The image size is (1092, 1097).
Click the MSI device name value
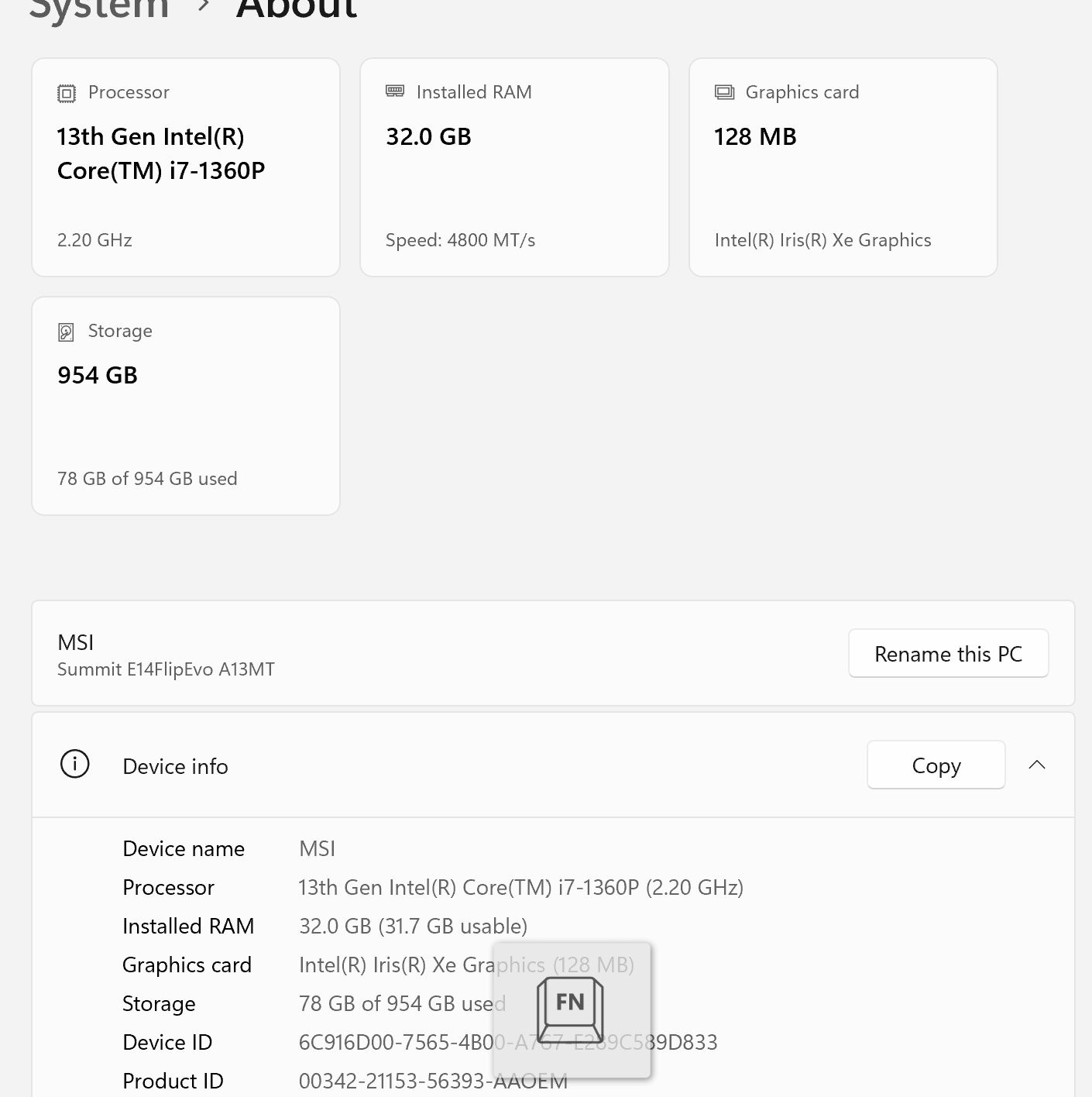click(x=318, y=848)
